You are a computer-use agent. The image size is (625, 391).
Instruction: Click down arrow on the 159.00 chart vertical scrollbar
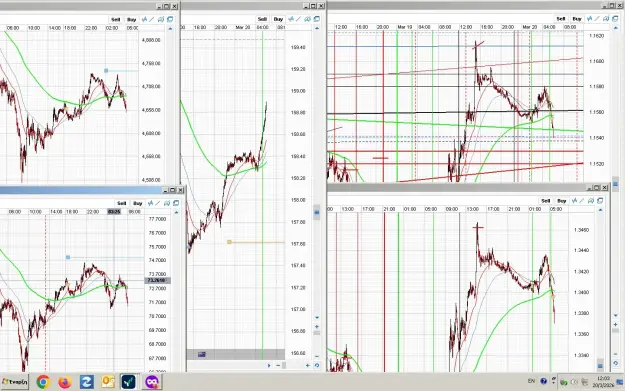pyautogui.click(x=317, y=318)
